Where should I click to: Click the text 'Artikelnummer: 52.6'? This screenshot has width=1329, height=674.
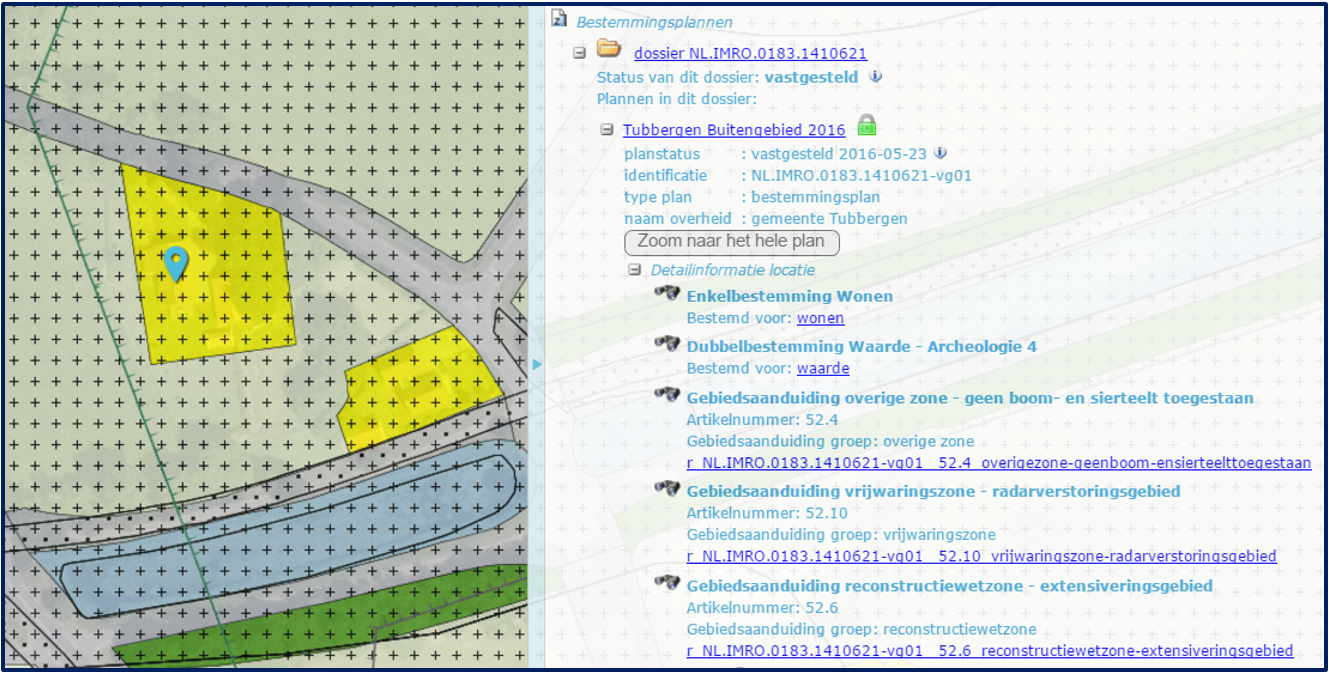coord(763,608)
